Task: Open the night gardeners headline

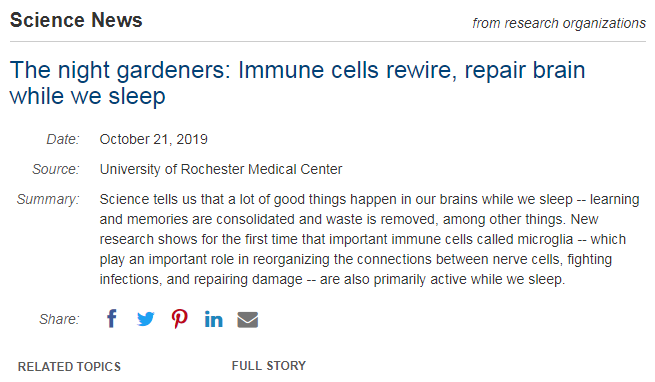Action: point(297,83)
